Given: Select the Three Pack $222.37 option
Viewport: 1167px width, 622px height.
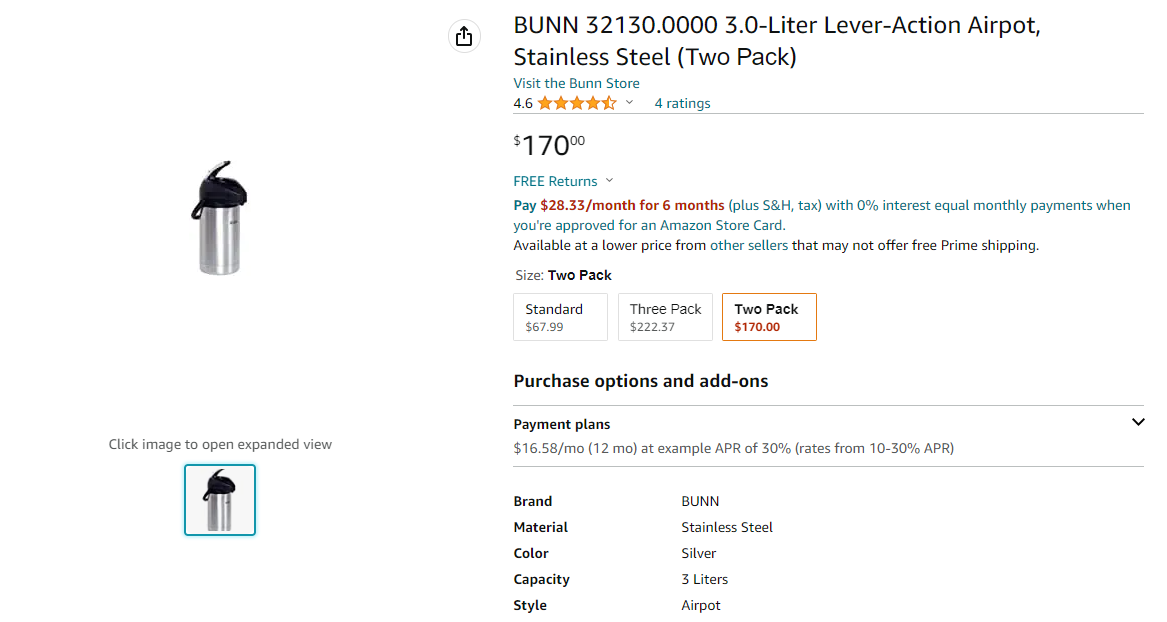Looking at the screenshot, I should tap(665, 317).
